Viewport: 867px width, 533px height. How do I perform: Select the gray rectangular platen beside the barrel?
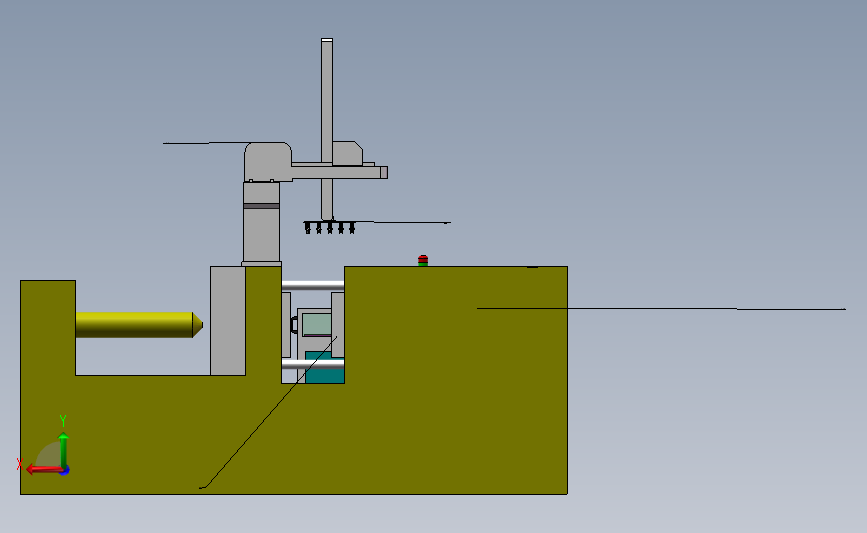pos(228,321)
